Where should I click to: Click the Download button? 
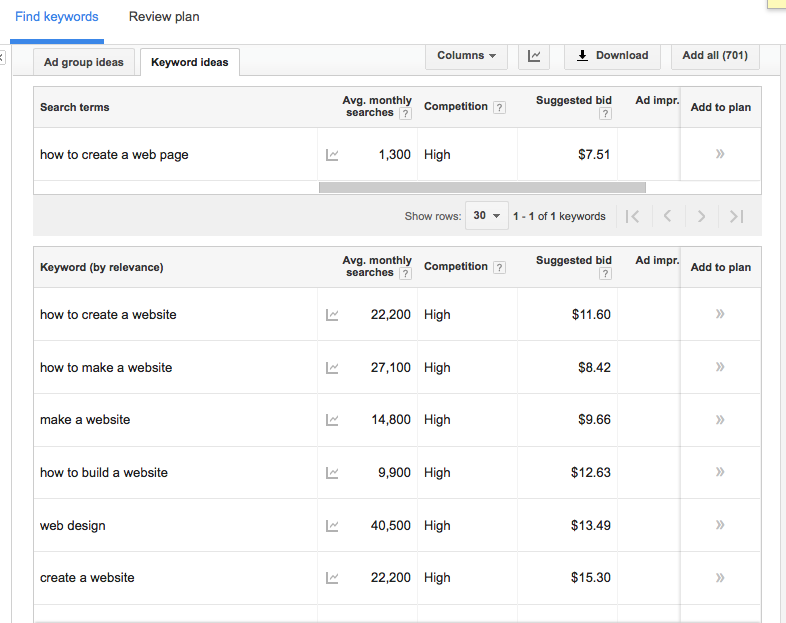(x=612, y=56)
